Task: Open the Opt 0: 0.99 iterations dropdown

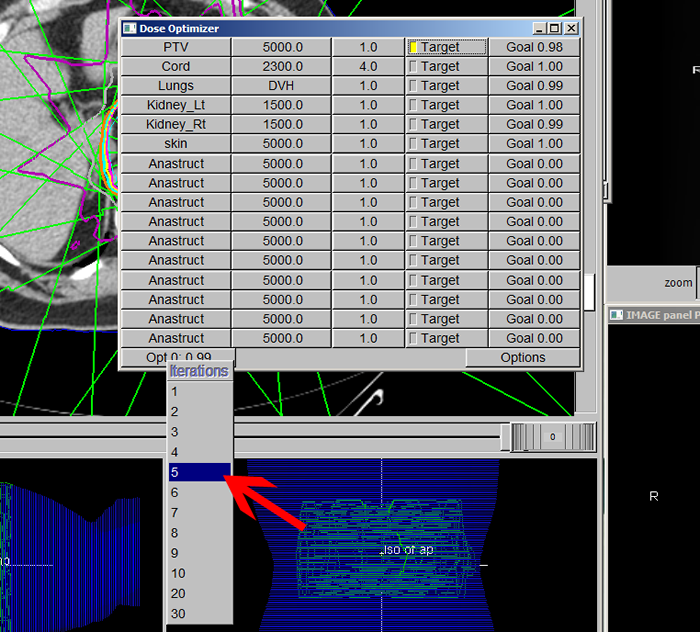Action: coord(177,357)
